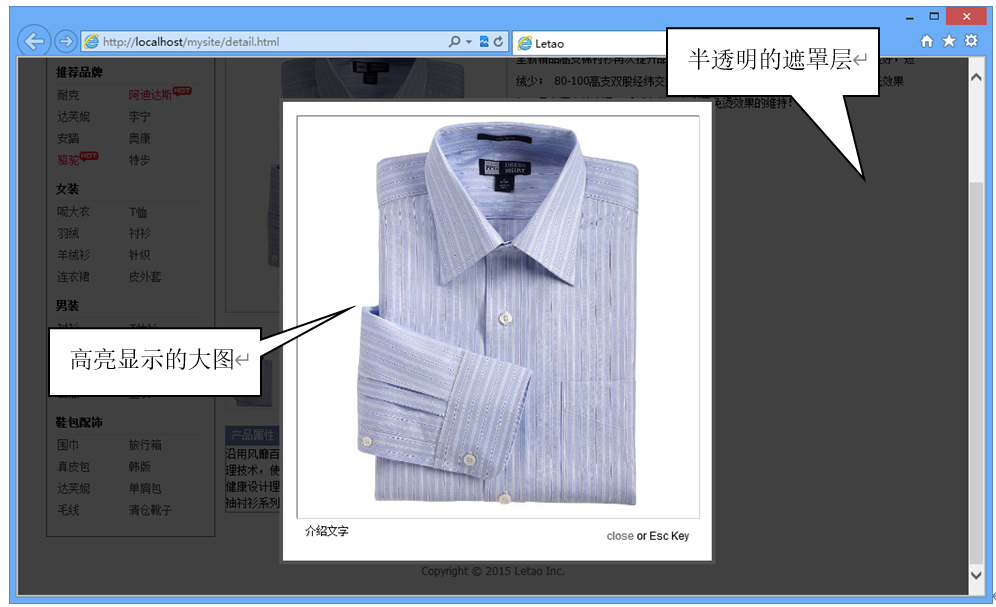Click the large shirt image in lightbox
Viewport: 996px width, 607px height.
tap(498, 317)
